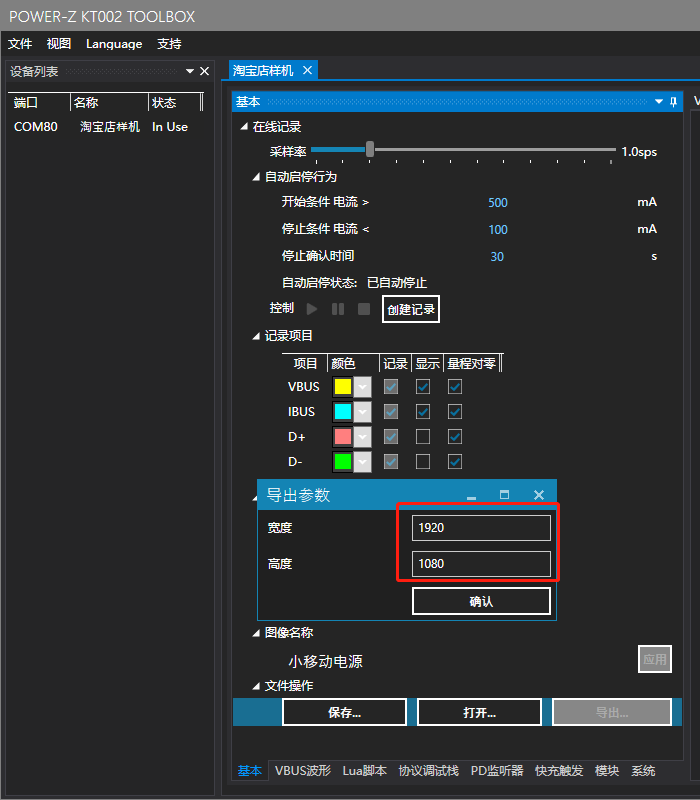
Task: Click the 应用 button
Action: point(655,659)
